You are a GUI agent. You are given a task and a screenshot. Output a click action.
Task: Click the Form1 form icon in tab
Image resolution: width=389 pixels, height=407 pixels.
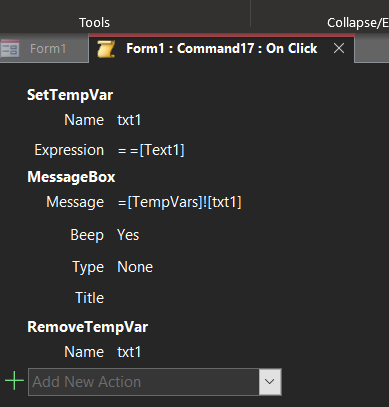click(x=10, y=49)
